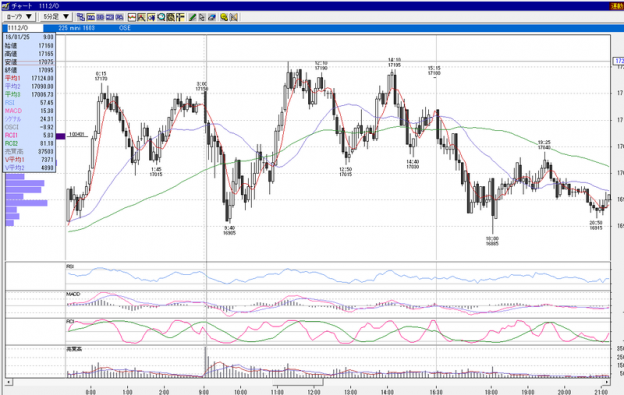Click the RSI sub-chart label
Viewport: 624px width, 395px height.
point(70,266)
